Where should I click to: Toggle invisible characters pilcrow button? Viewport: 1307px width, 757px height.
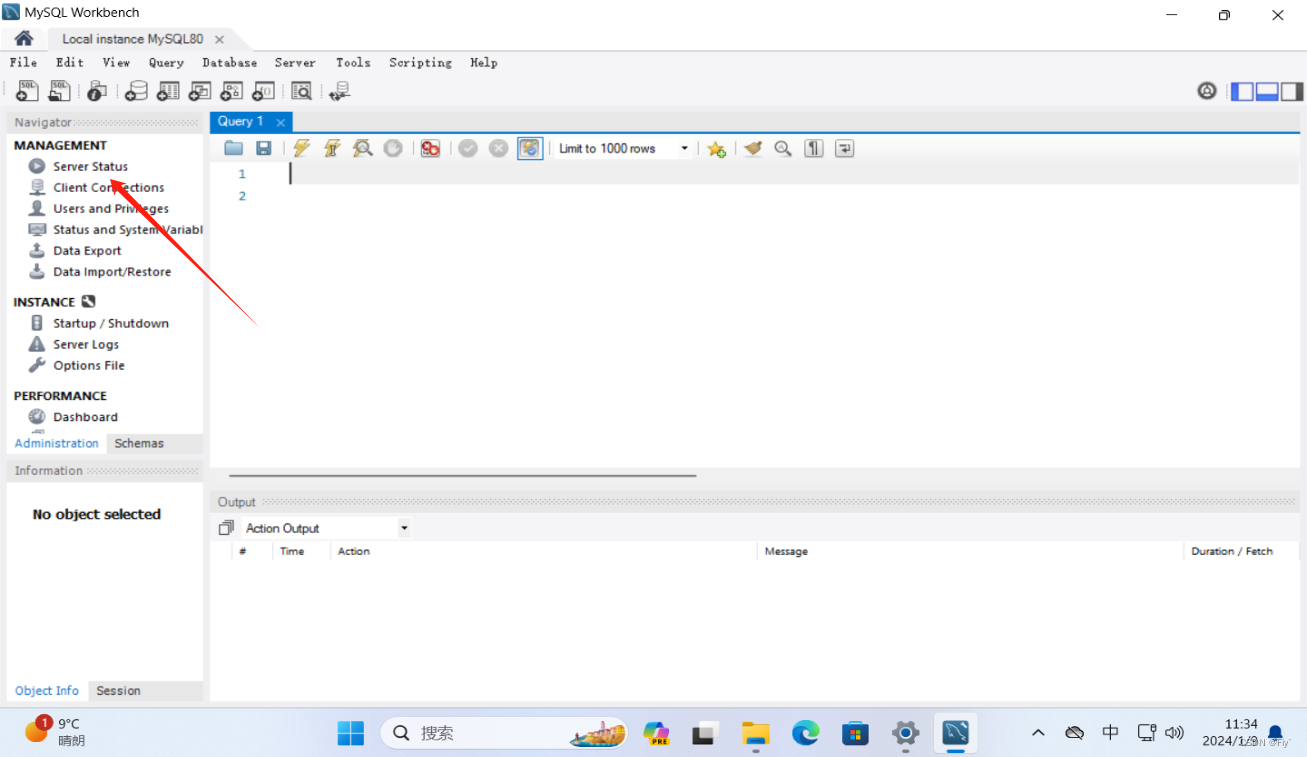(814, 148)
